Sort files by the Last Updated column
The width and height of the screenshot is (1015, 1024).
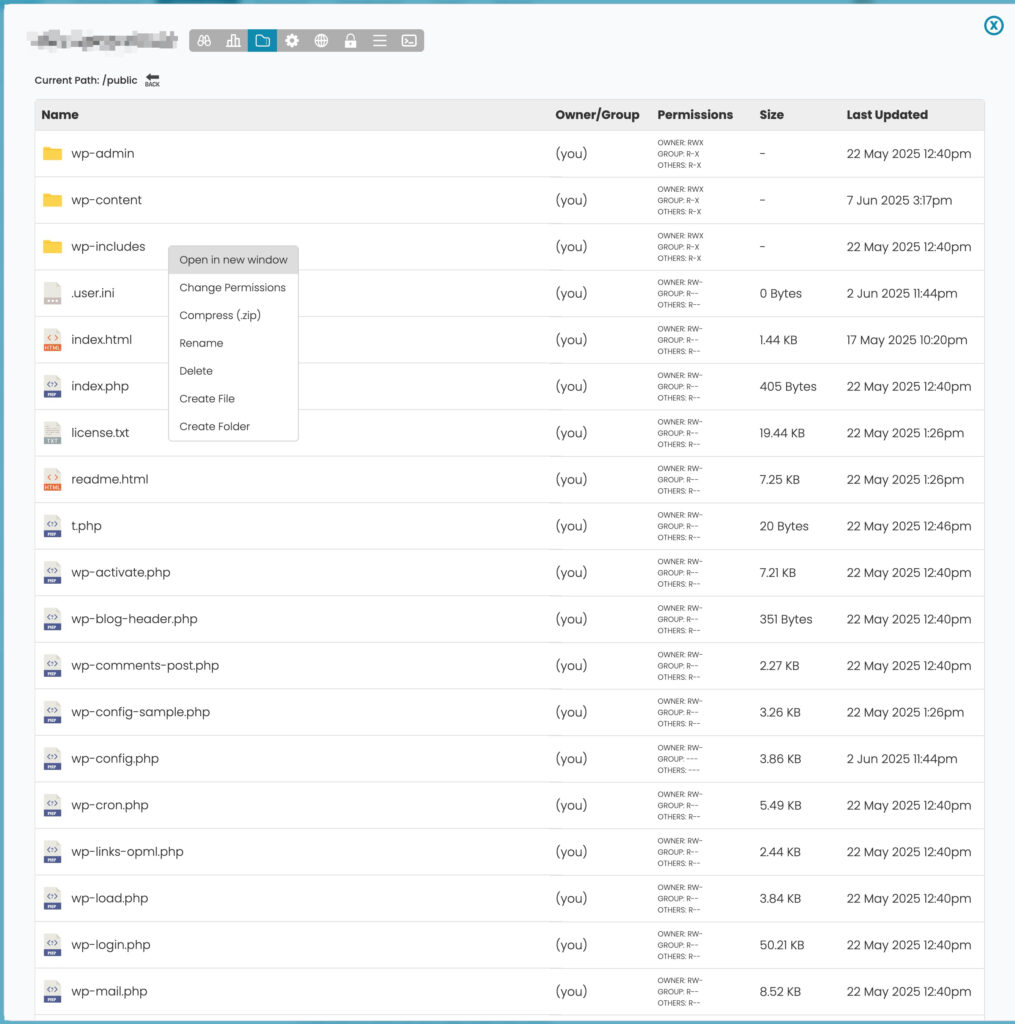pyautogui.click(x=886, y=114)
